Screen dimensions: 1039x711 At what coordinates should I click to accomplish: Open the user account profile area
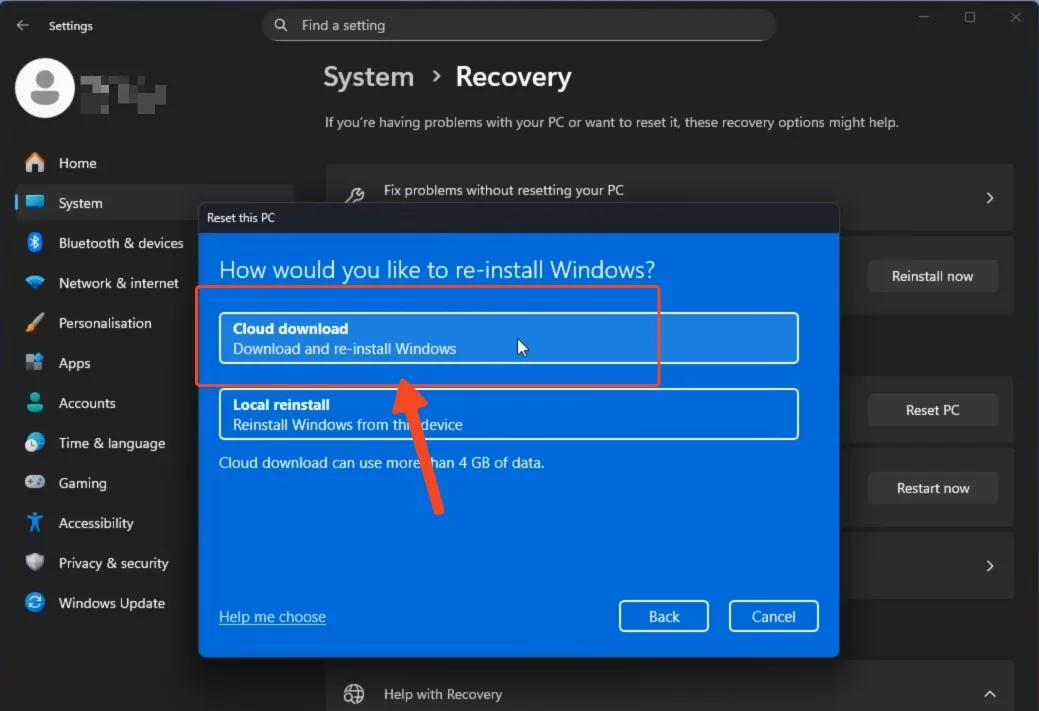click(45, 88)
